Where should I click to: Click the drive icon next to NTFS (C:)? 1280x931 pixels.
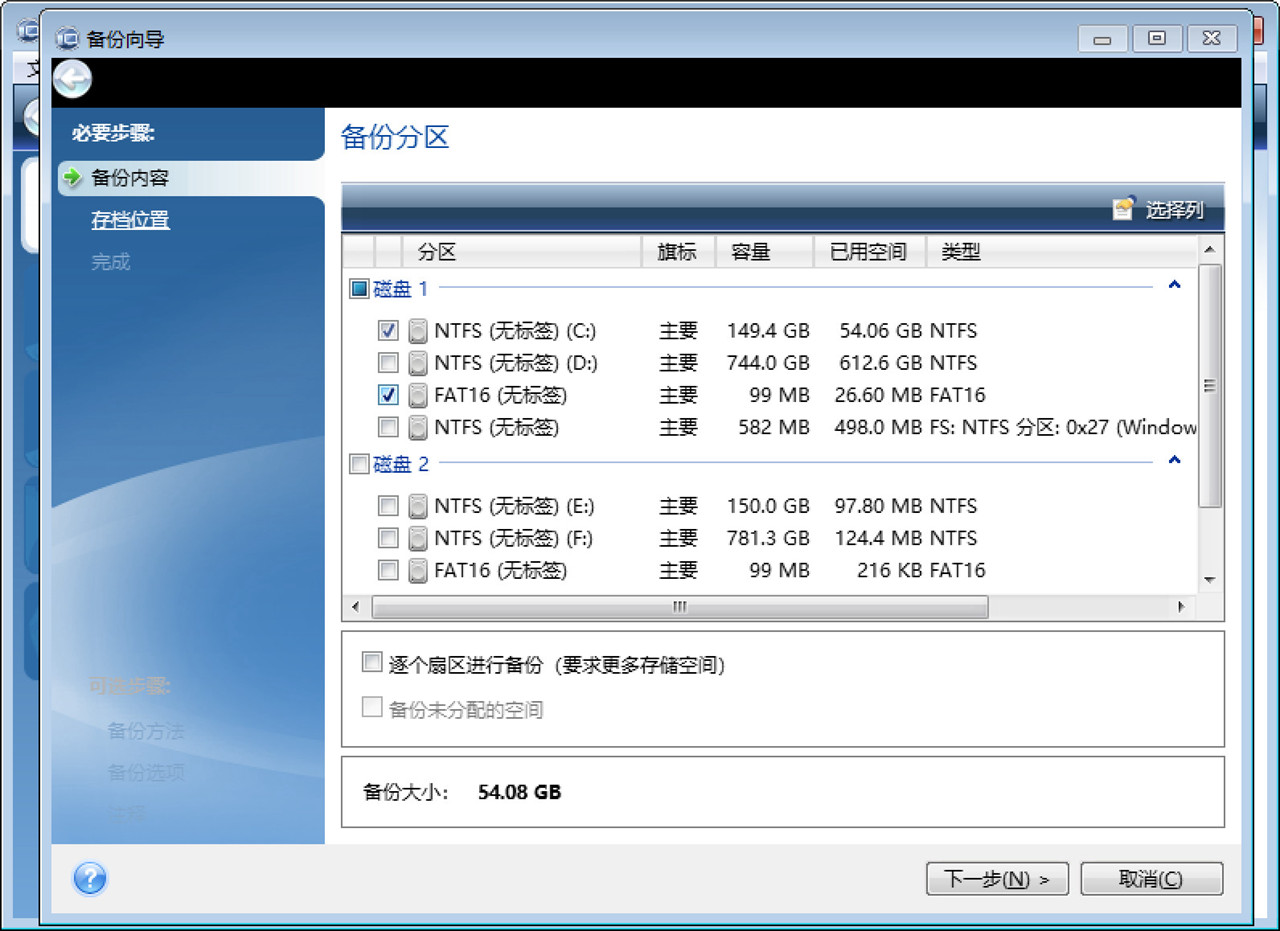coord(417,330)
